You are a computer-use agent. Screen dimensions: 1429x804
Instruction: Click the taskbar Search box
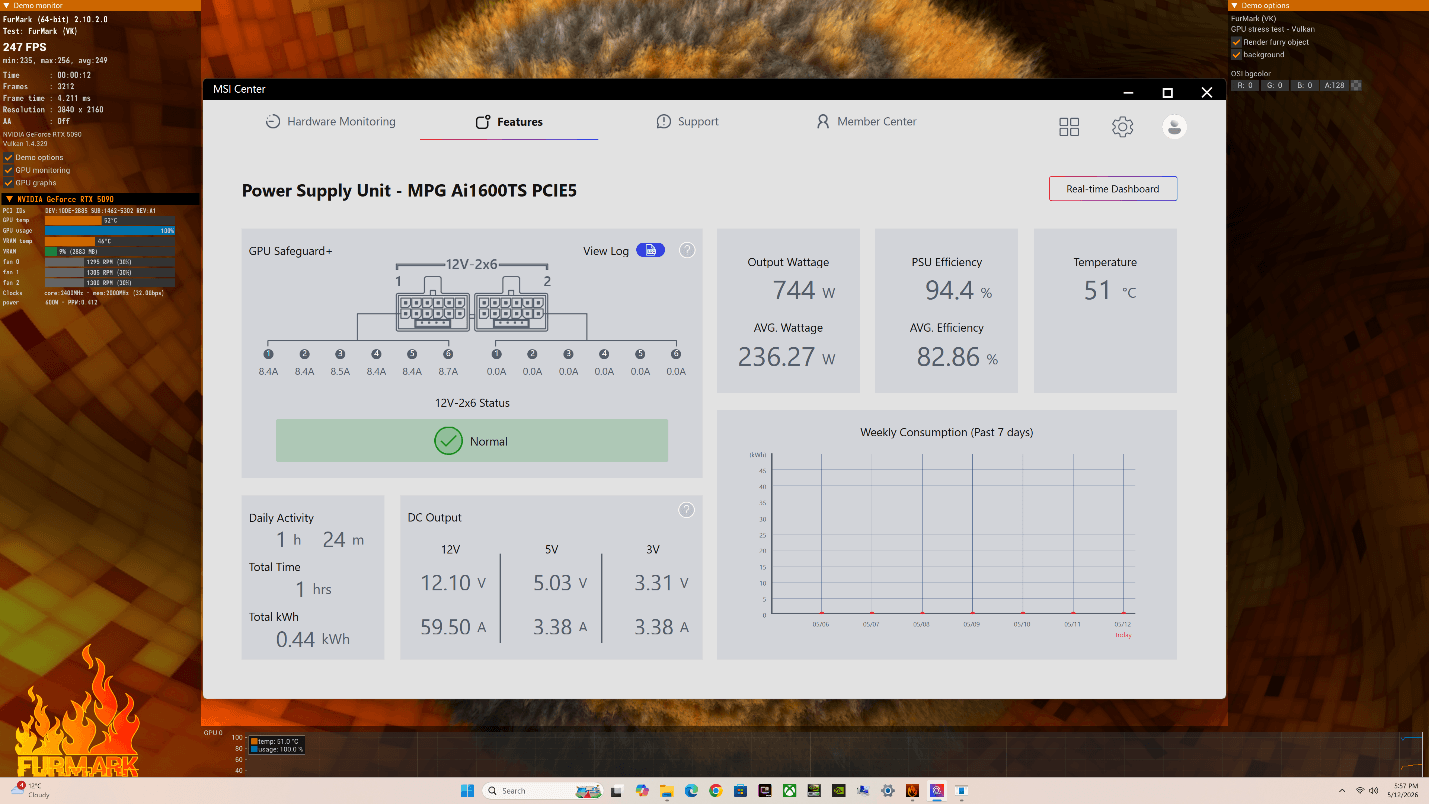pos(543,790)
